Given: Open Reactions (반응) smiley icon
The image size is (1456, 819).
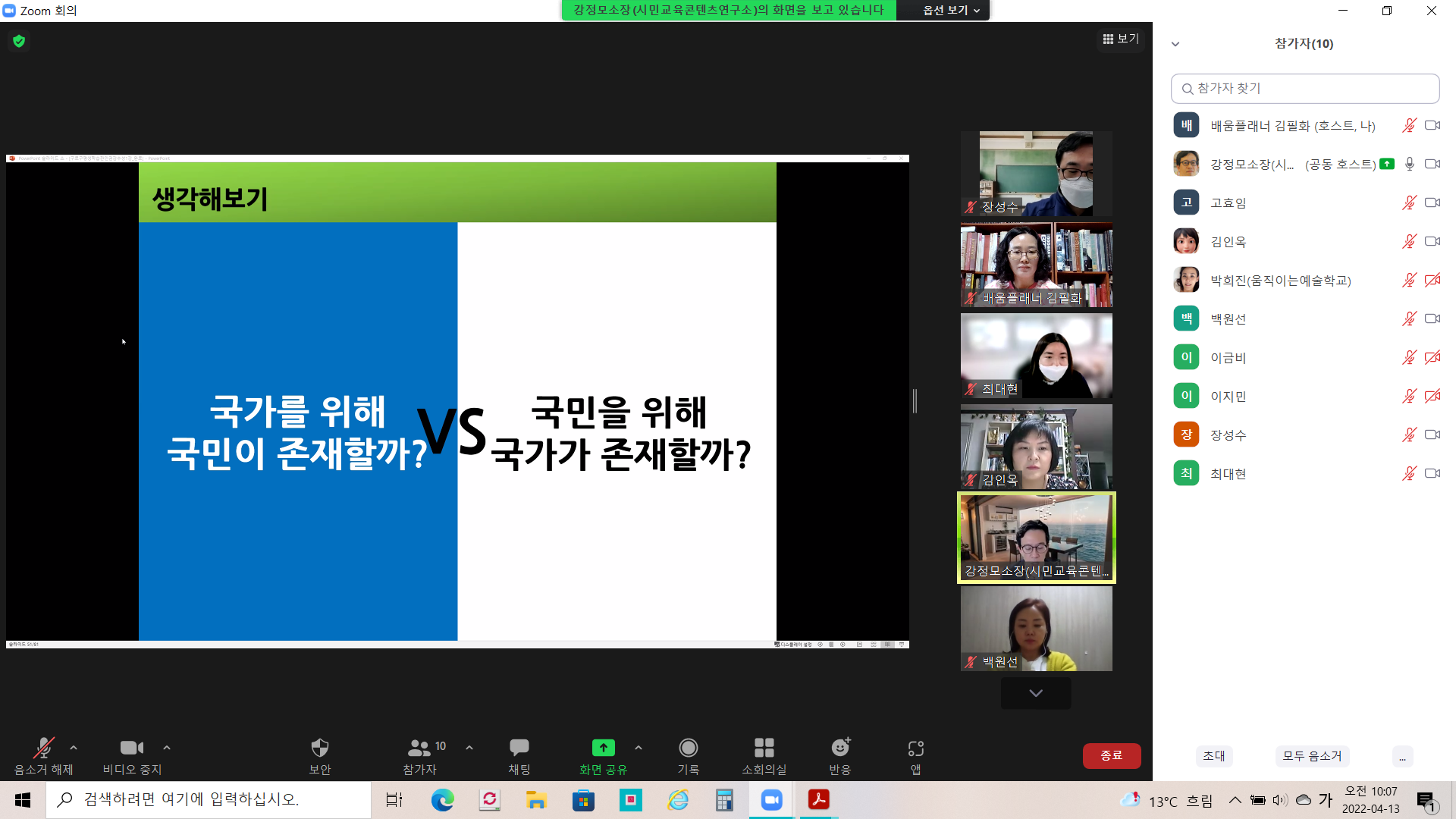Looking at the screenshot, I should click(840, 748).
